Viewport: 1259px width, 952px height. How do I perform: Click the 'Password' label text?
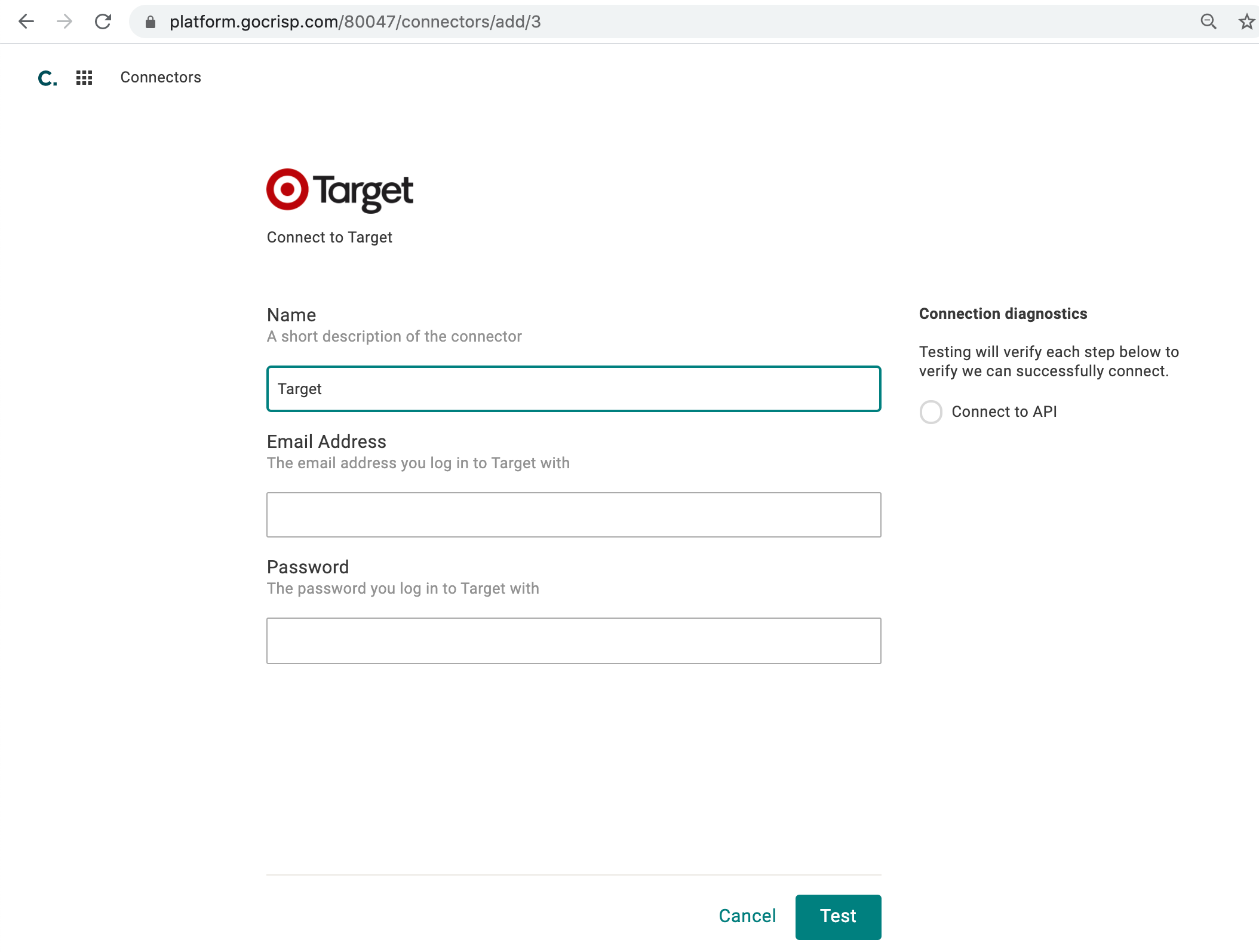[308, 567]
